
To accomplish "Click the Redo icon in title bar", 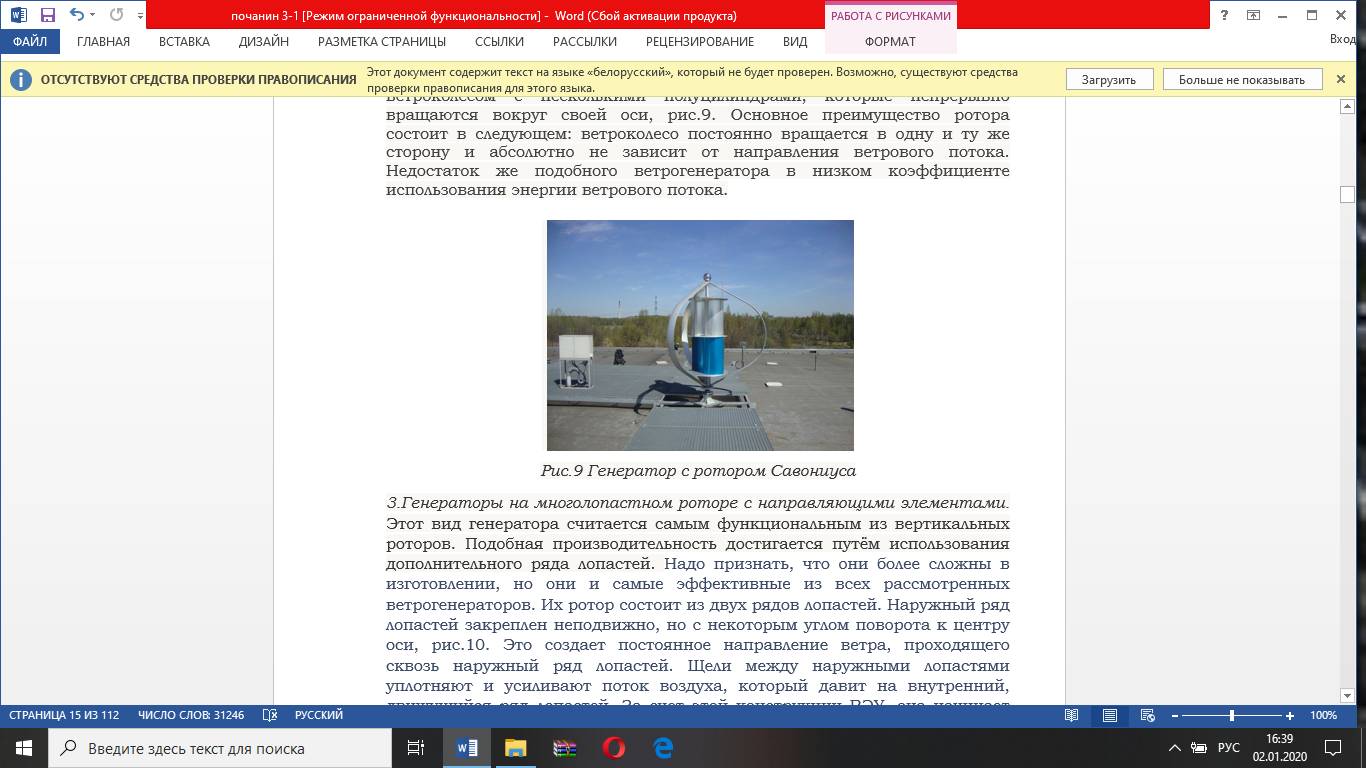I will coord(116,15).
